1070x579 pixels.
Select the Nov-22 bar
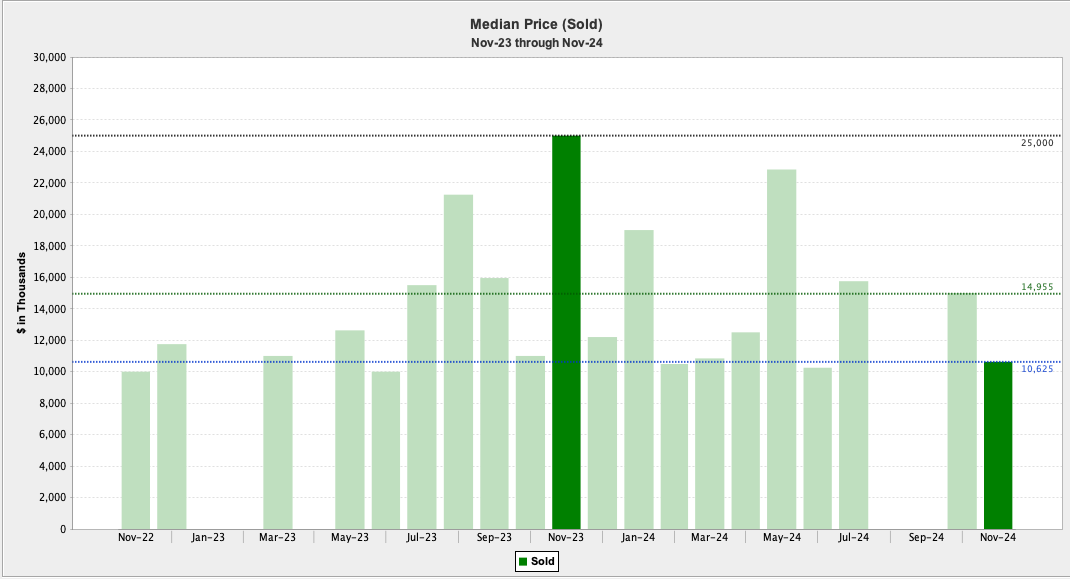tap(136, 450)
